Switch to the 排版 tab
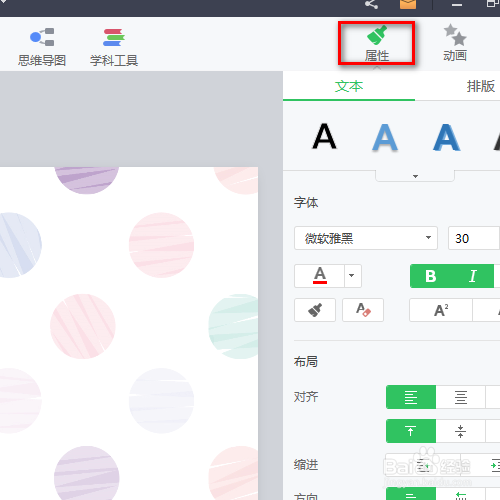The height and width of the screenshot is (500, 500). click(480, 86)
